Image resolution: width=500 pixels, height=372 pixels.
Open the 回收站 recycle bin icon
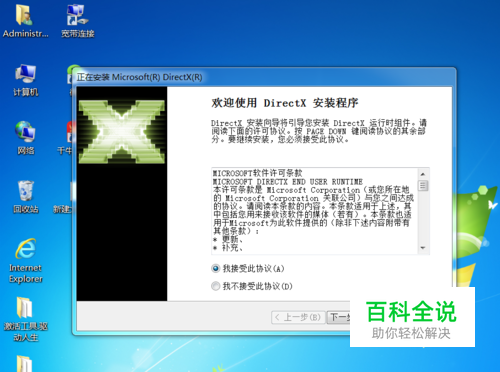(x=25, y=197)
